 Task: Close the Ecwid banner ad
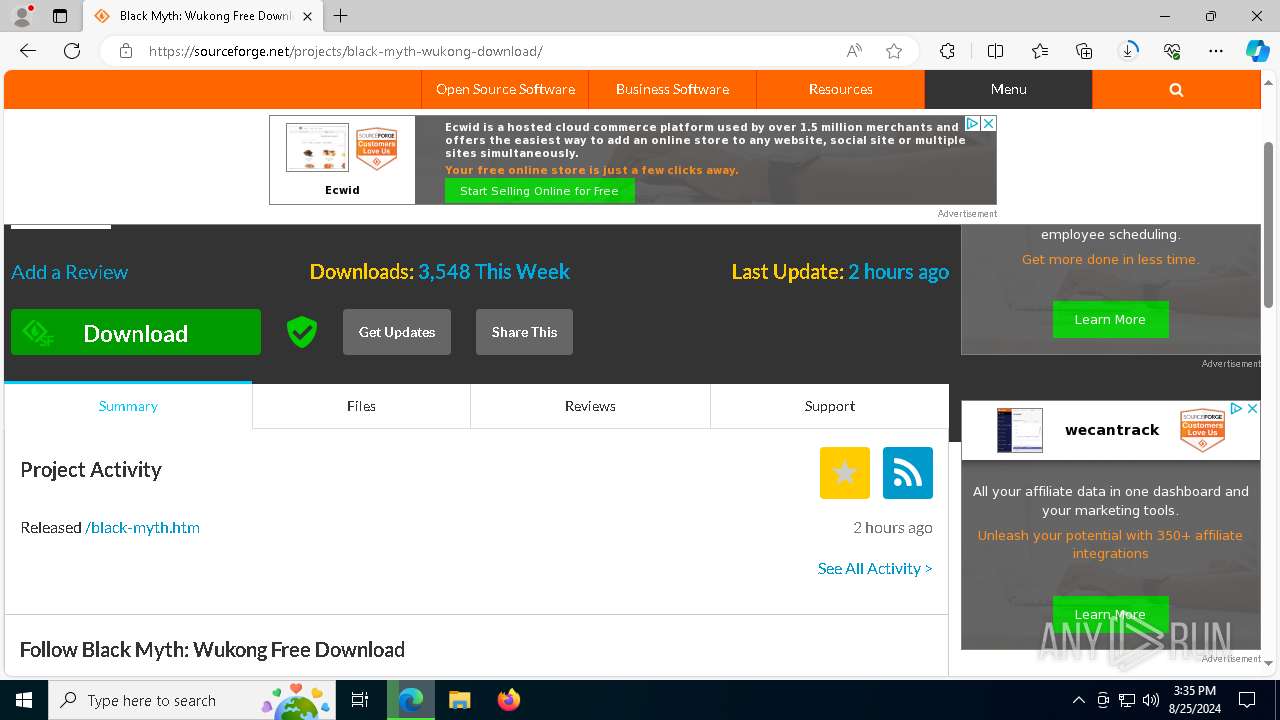pyautogui.click(x=988, y=123)
